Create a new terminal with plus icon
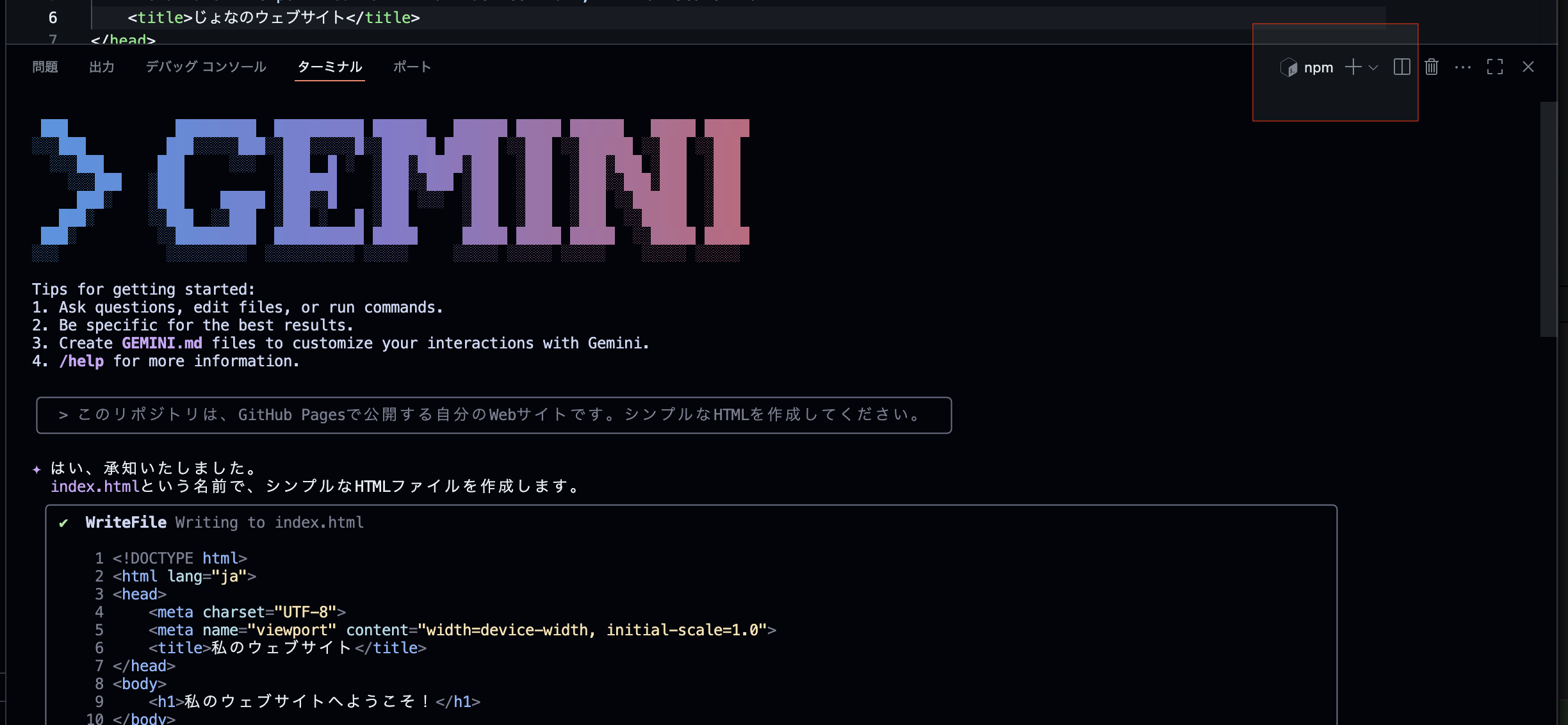 (1353, 67)
